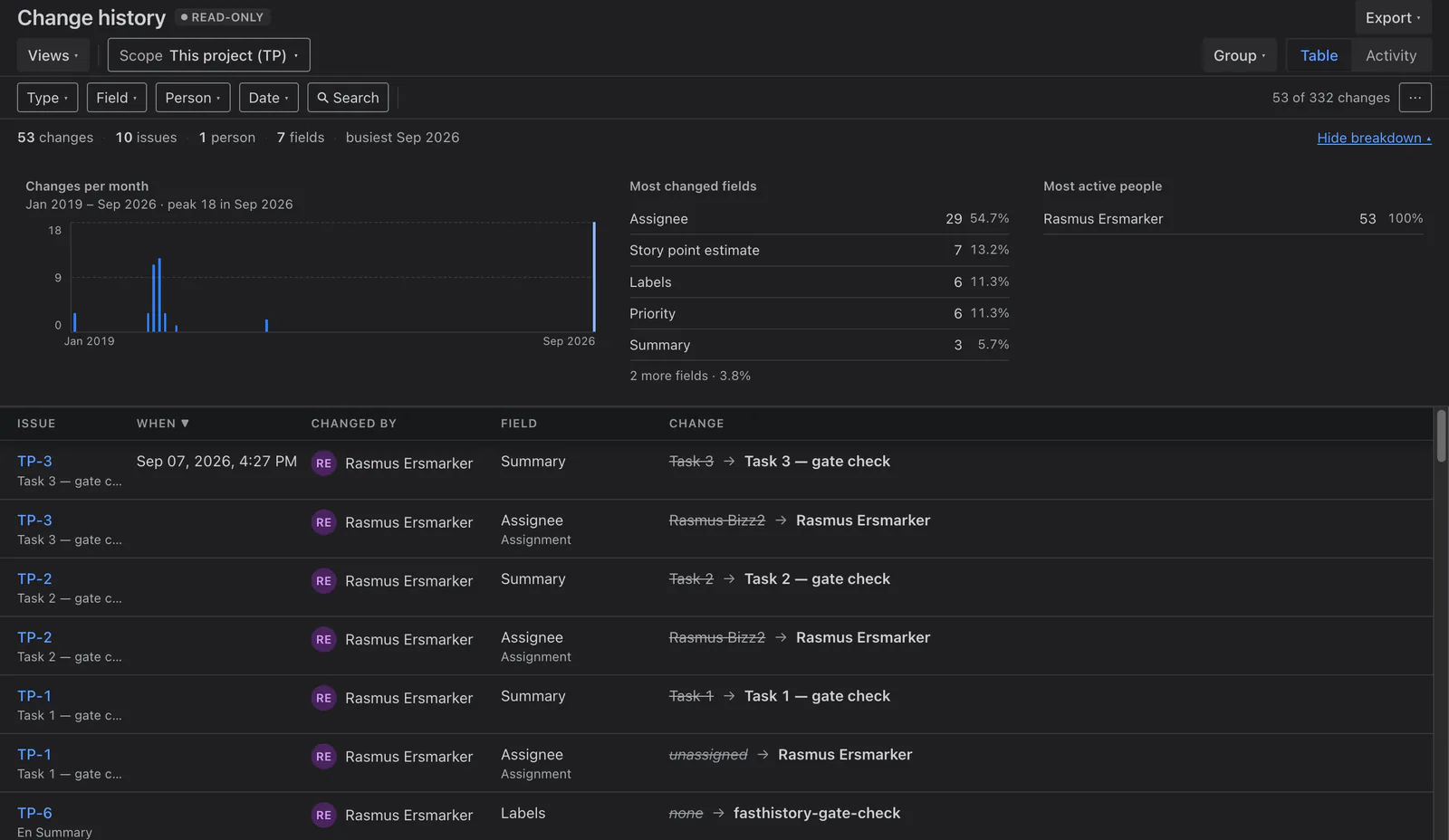Click the CHANGED BY column header
This screenshot has height=840, width=1449.
(x=354, y=424)
